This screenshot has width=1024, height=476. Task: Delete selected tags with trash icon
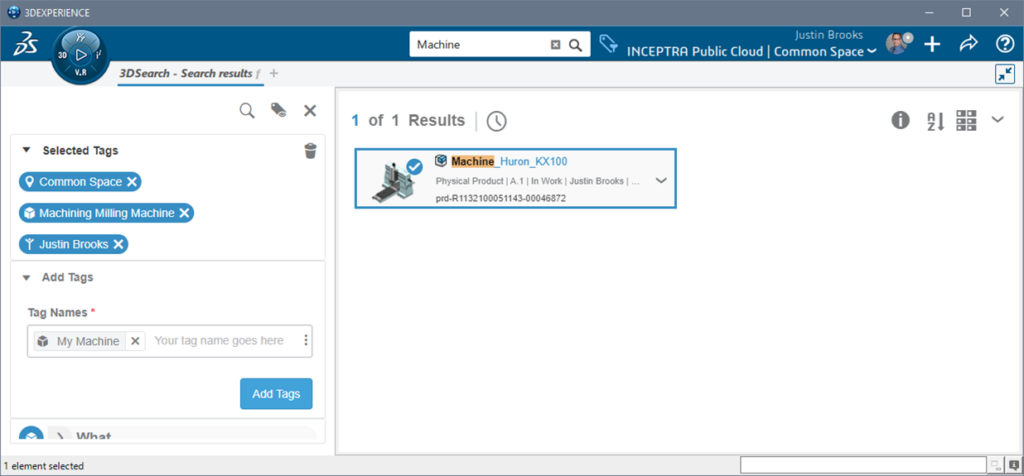click(310, 151)
